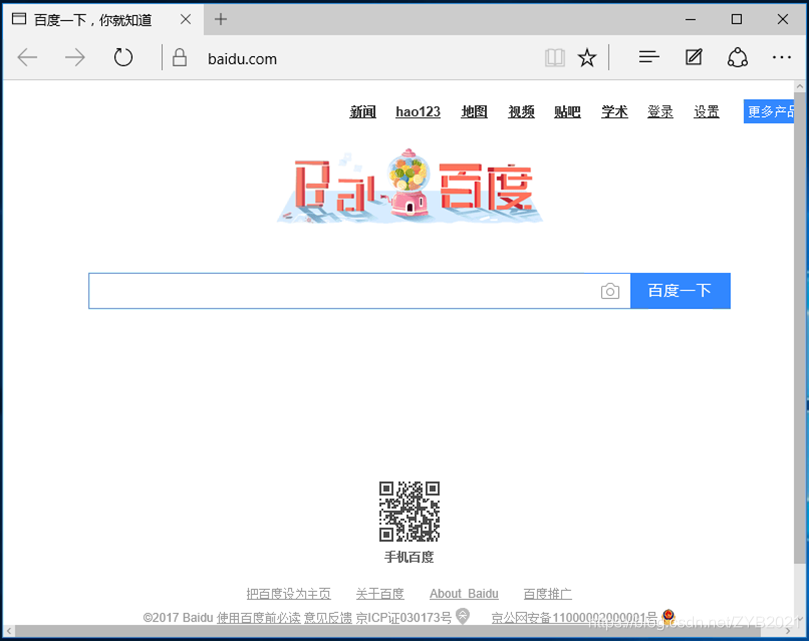Click the padlock security icon
Viewport: 809px width, 641px height.
pos(180,57)
